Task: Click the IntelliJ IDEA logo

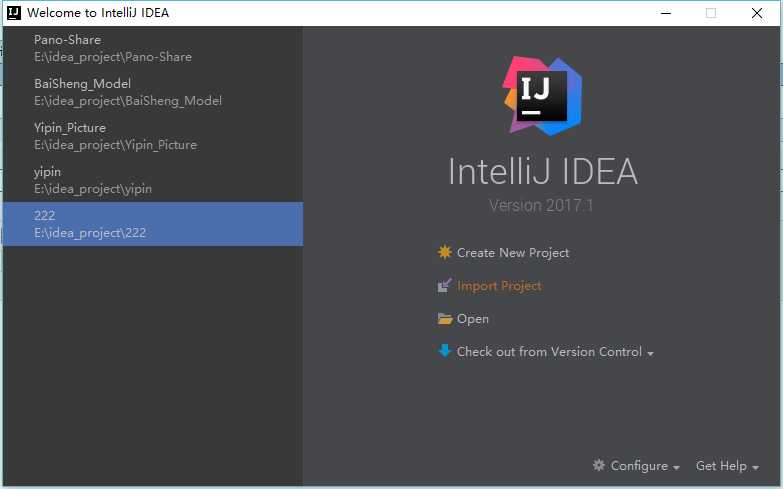Action: (x=542, y=96)
